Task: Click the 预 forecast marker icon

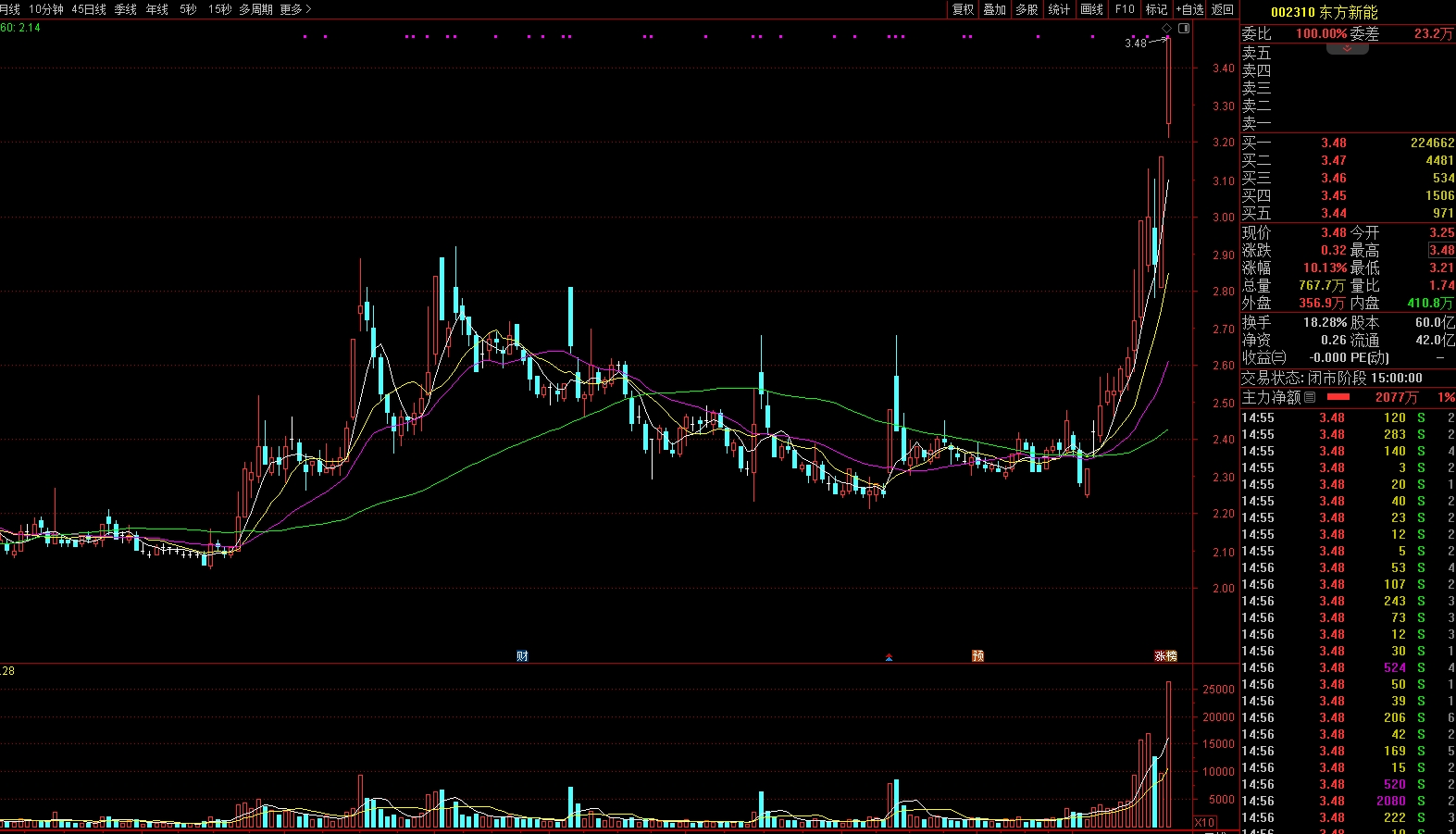Action: coord(977,656)
